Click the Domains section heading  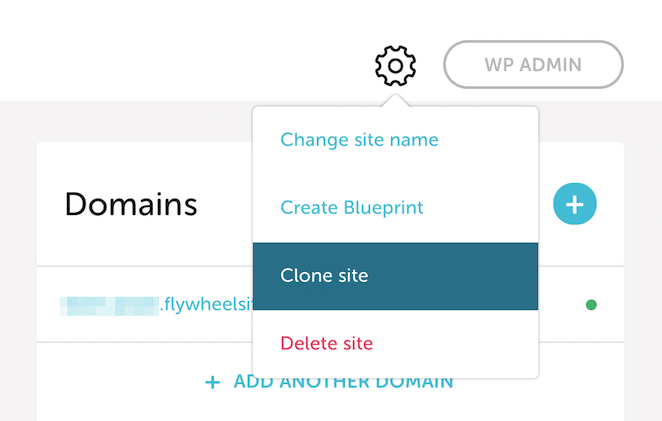(131, 204)
